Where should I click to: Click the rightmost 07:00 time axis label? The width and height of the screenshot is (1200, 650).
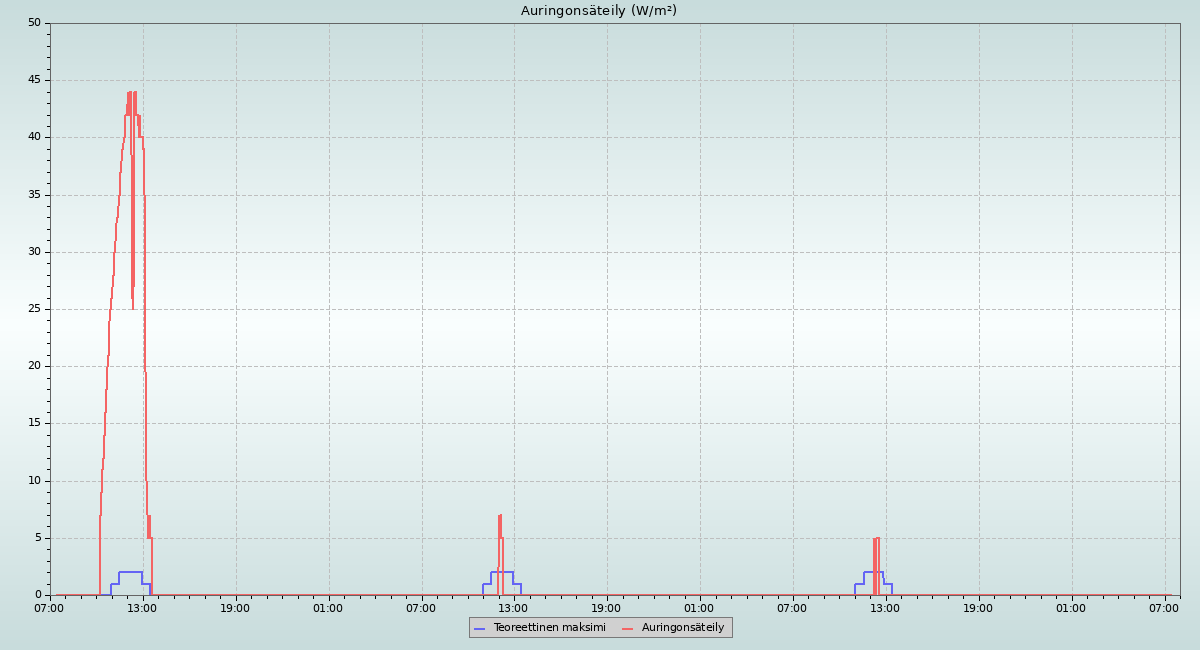tap(1165, 608)
